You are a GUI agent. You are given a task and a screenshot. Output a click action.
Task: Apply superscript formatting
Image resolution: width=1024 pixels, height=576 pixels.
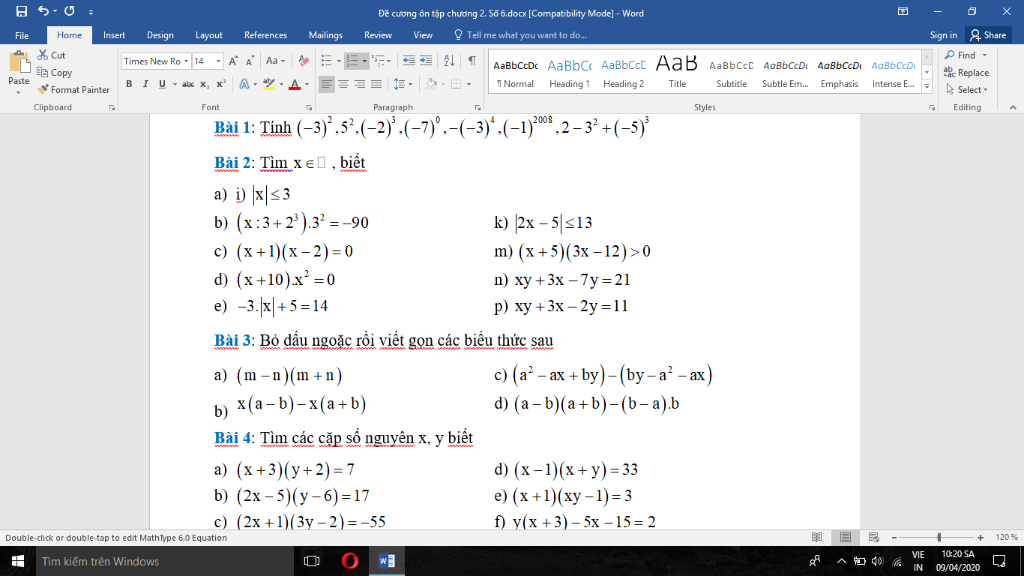coord(221,84)
